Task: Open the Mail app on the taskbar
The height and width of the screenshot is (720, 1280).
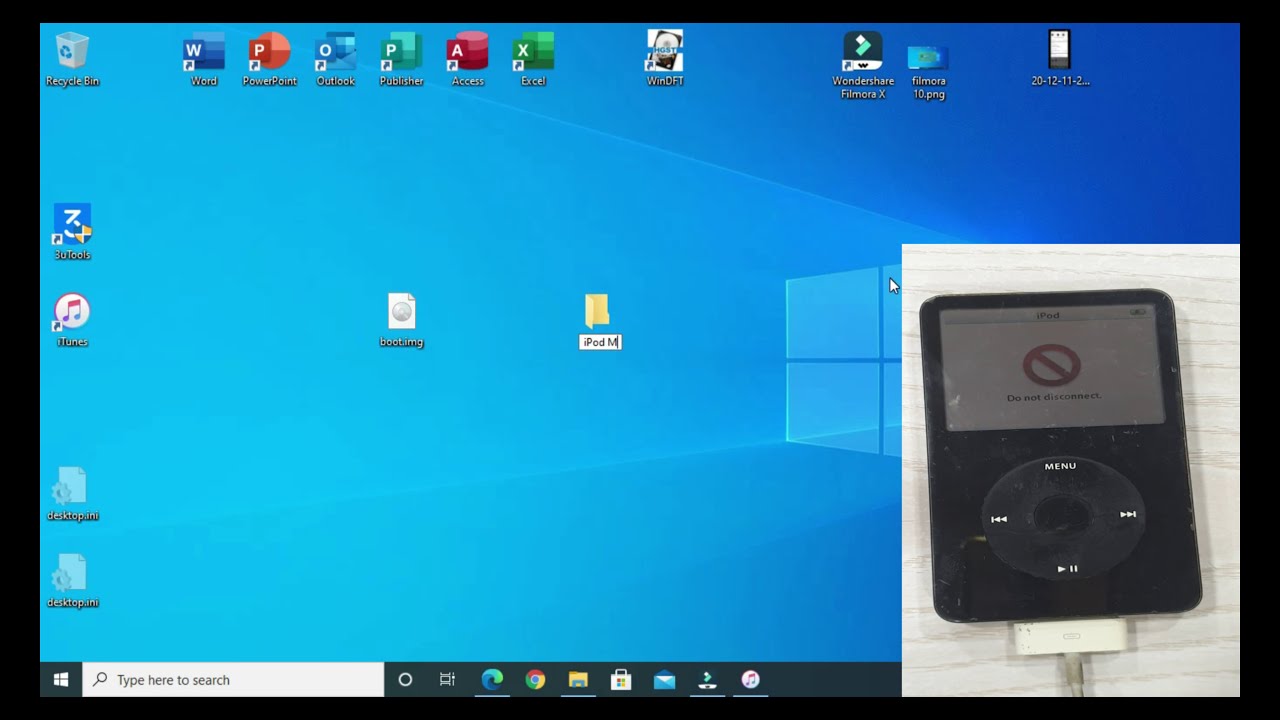Action: click(664, 680)
